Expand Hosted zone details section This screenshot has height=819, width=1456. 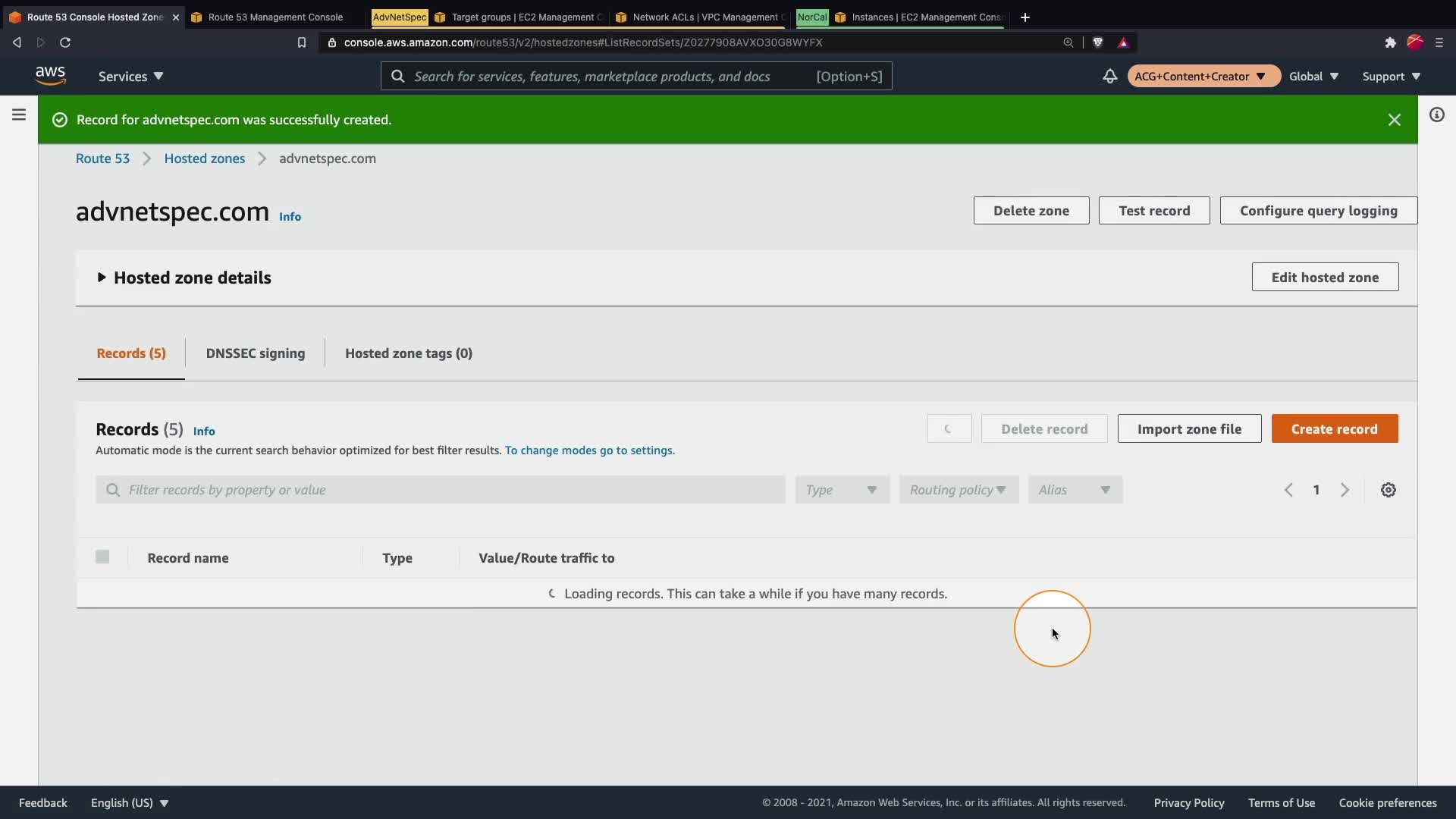click(102, 278)
